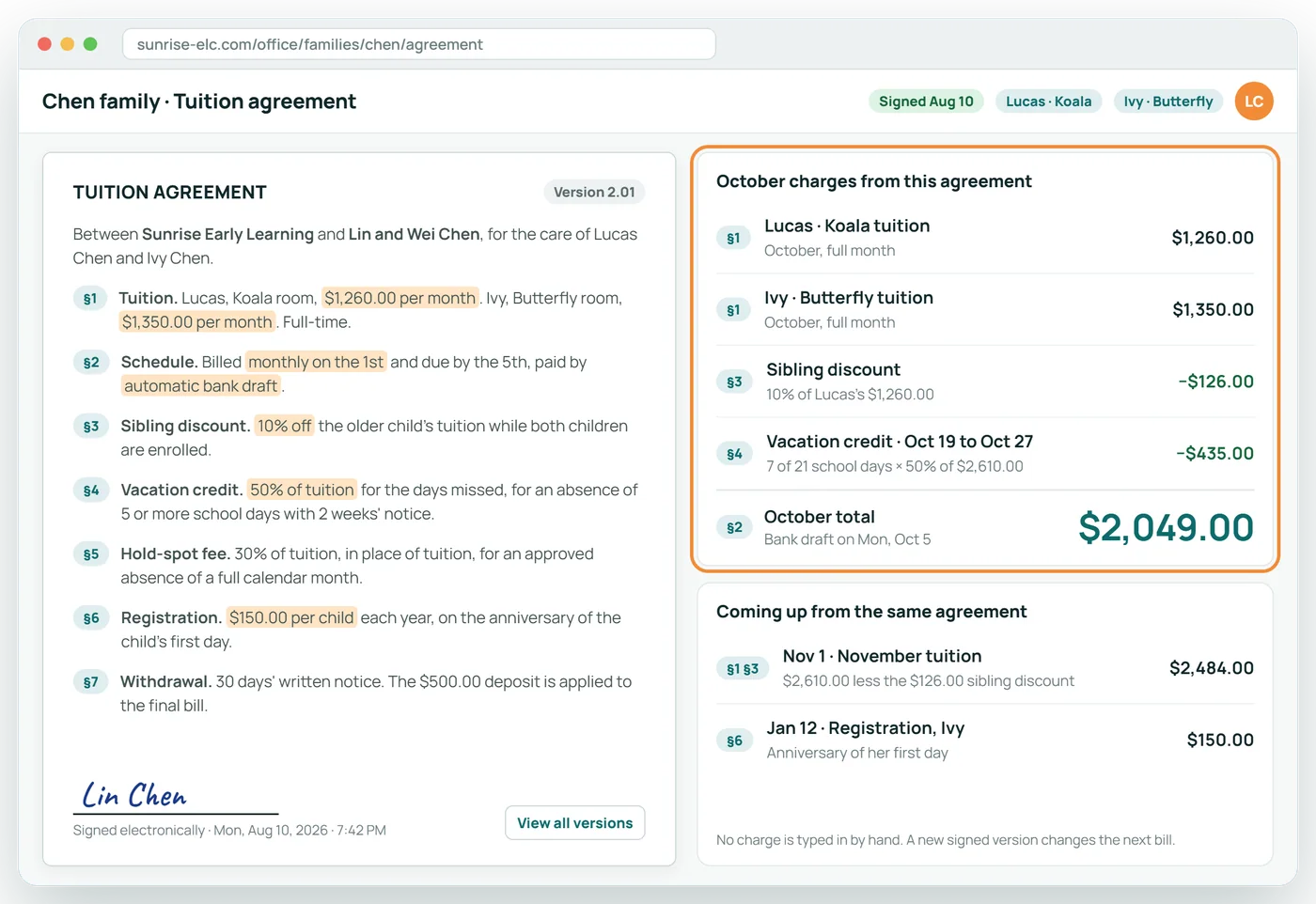
Task: Select the §3 badge next to the 'Sibling discount.' clause
Action: (x=91, y=427)
